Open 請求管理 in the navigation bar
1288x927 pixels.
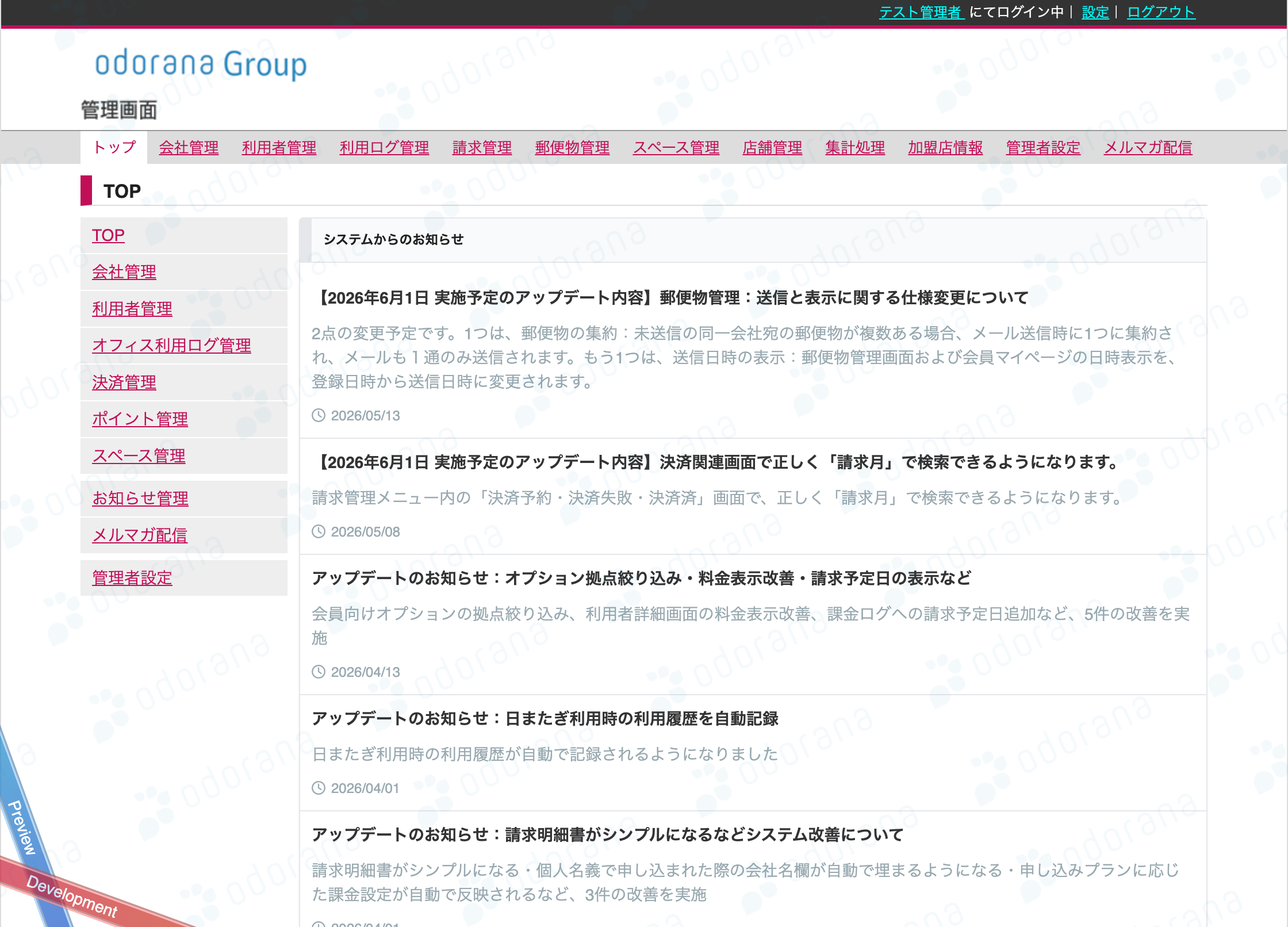(x=482, y=148)
